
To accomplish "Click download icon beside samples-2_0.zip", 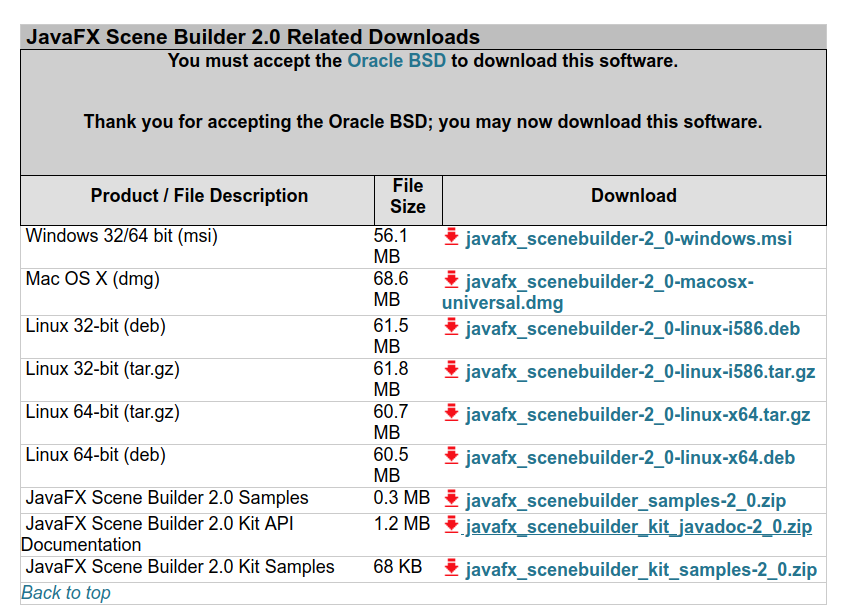I will pyautogui.click(x=452, y=499).
